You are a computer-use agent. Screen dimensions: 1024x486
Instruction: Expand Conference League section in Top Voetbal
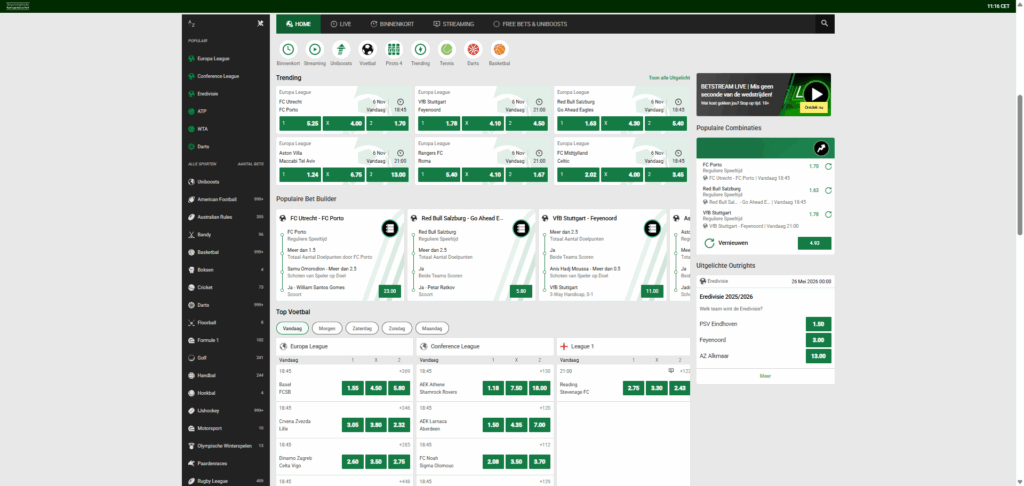point(485,346)
